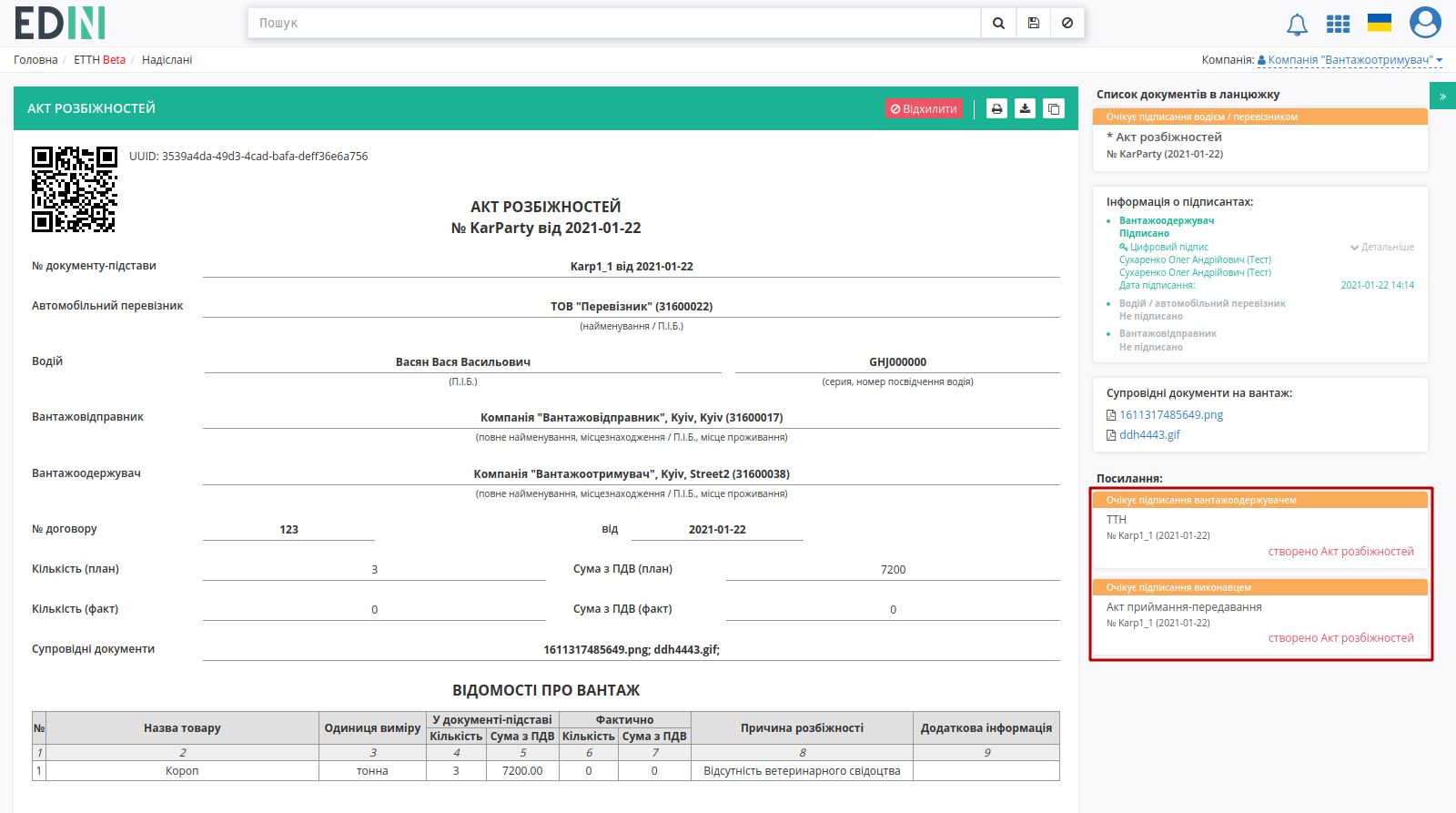
Task: Click the copy document icon
Action: pos(1054,109)
